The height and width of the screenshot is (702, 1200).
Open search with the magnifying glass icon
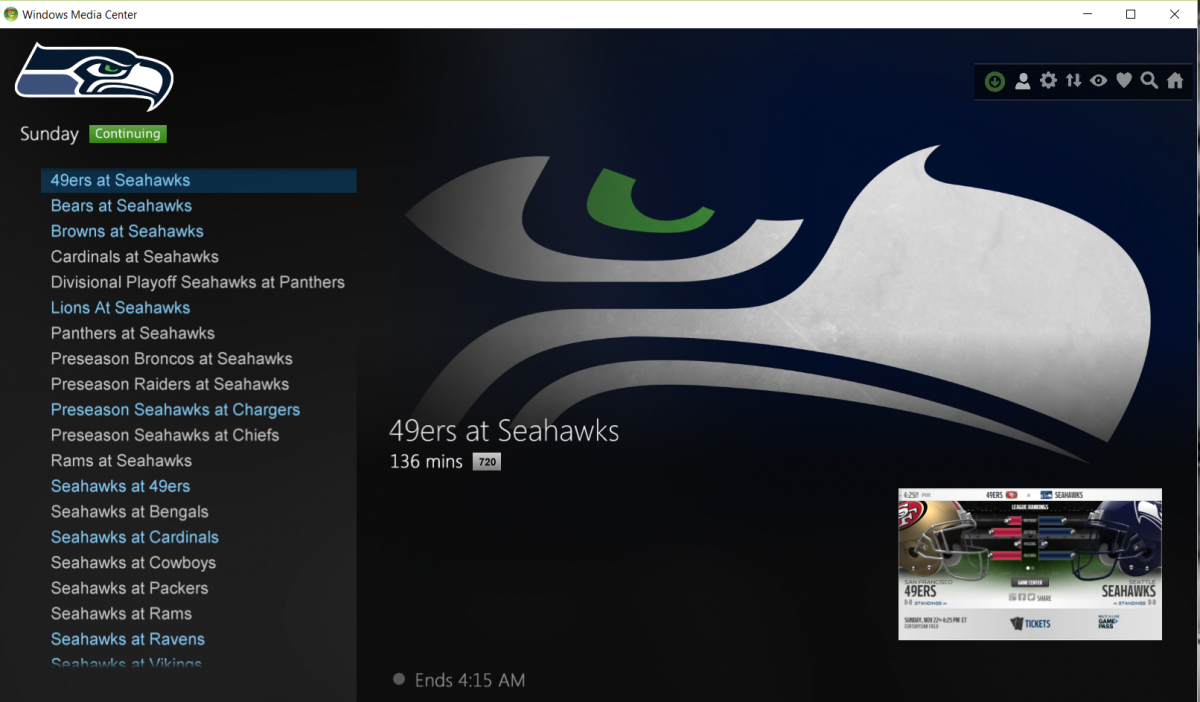click(x=1149, y=81)
